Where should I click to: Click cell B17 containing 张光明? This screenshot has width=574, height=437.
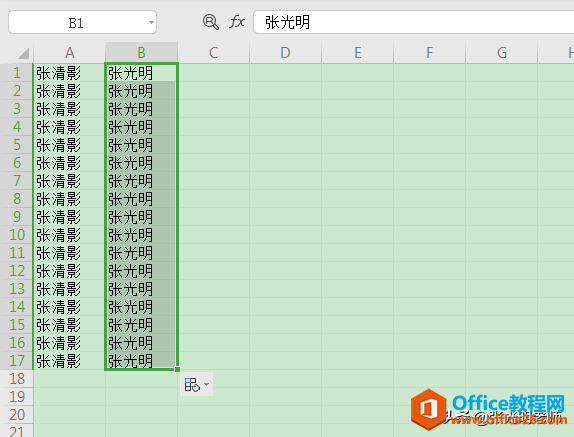point(141,361)
